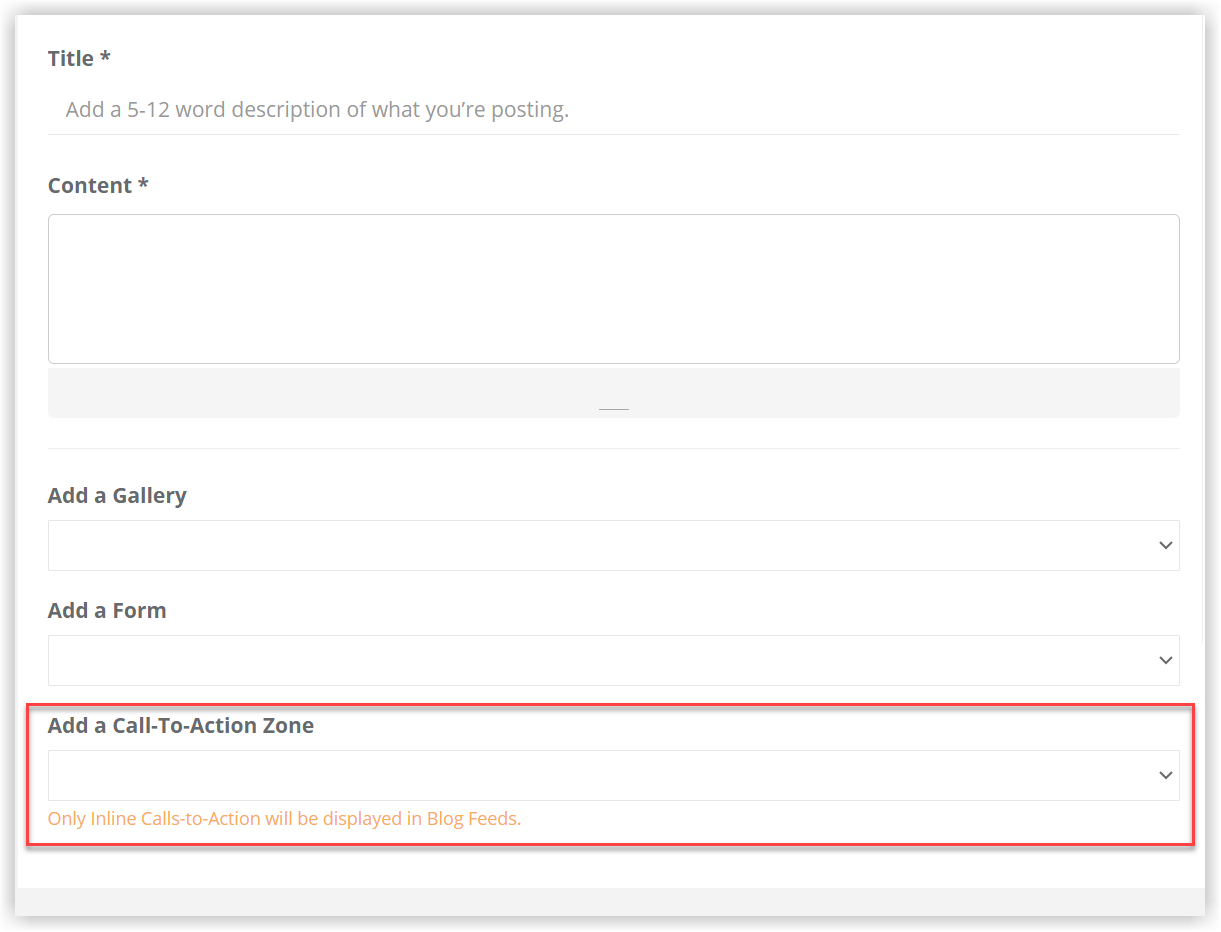Viewport: 1221px width, 932px height.
Task: Click the Add a Form label
Action: coord(107,611)
